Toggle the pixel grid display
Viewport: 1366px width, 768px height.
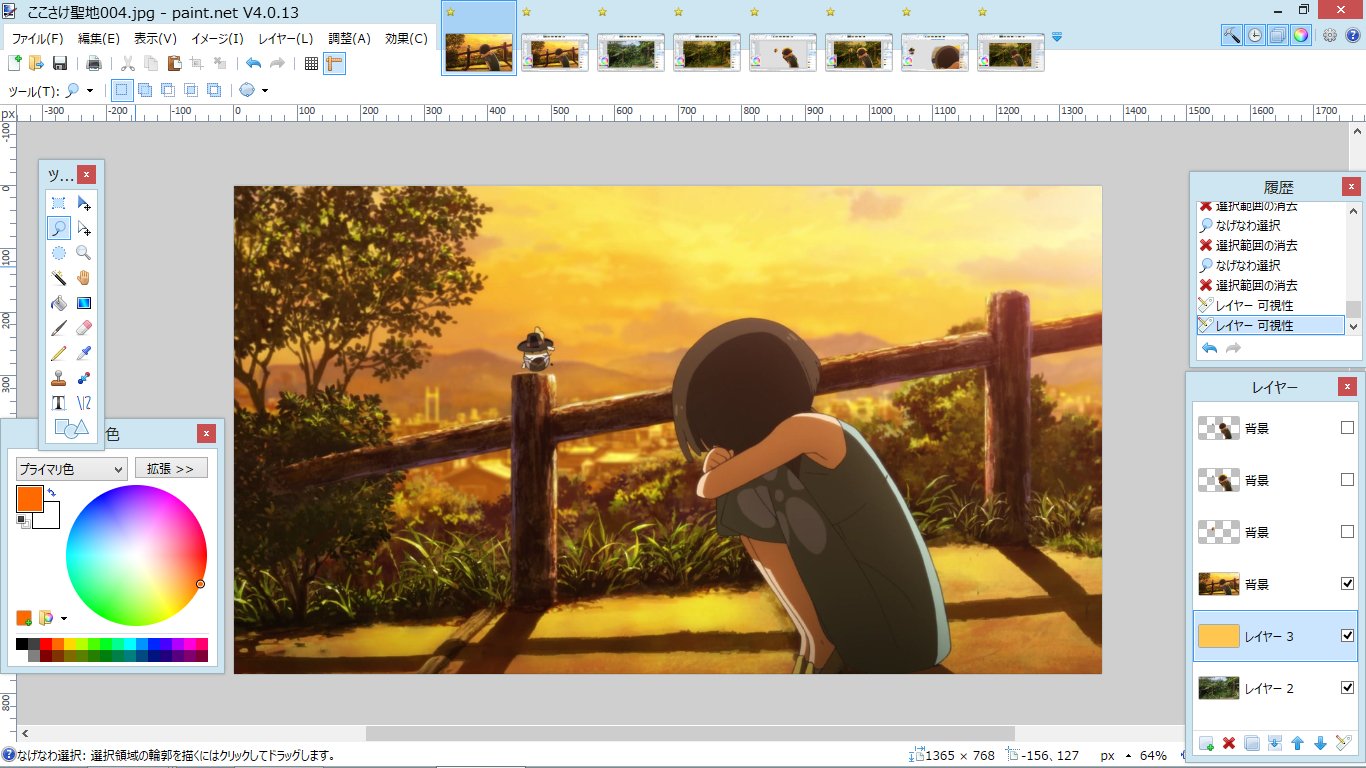coord(311,64)
